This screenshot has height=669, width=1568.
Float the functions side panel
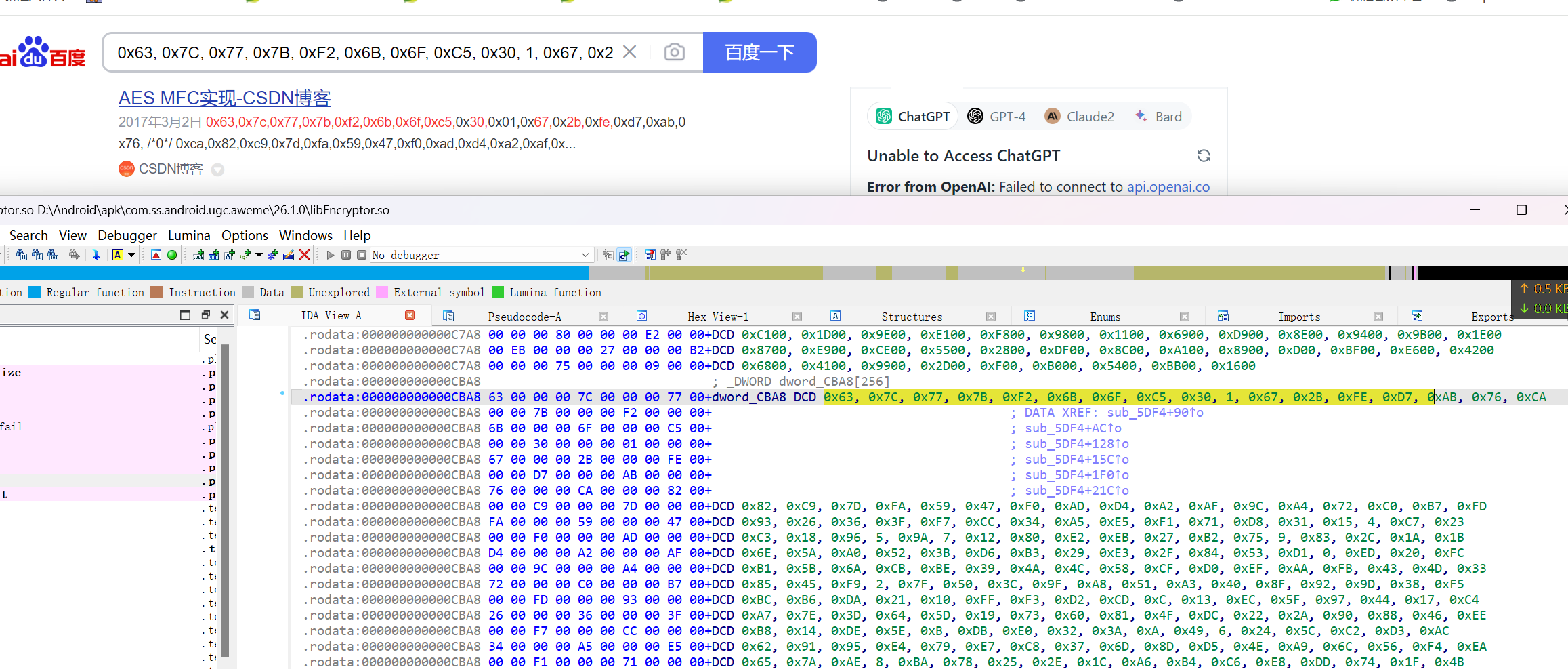[x=206, y=315]
